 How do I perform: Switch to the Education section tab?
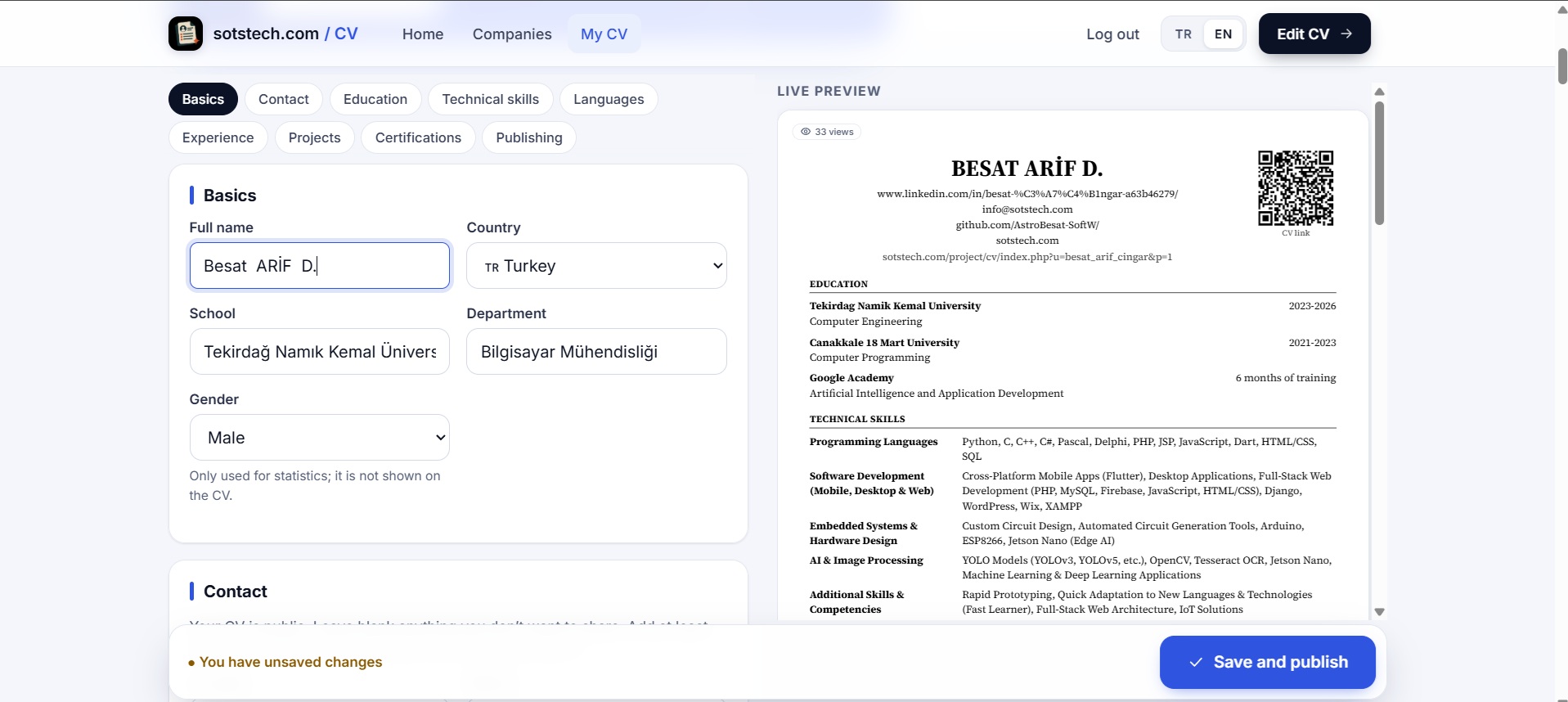(x=375, y=99)
